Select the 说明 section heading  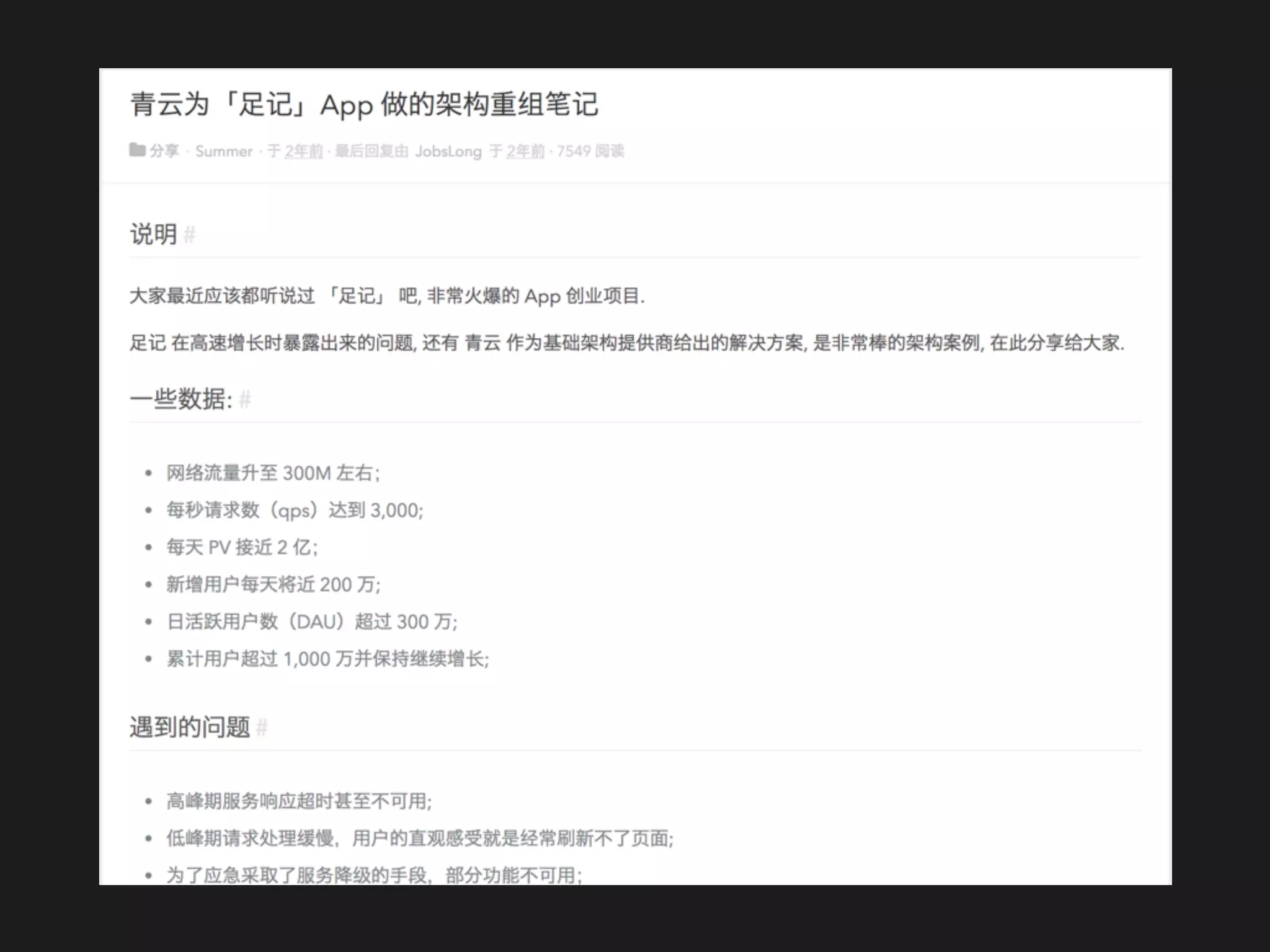[x=153, y=234]
